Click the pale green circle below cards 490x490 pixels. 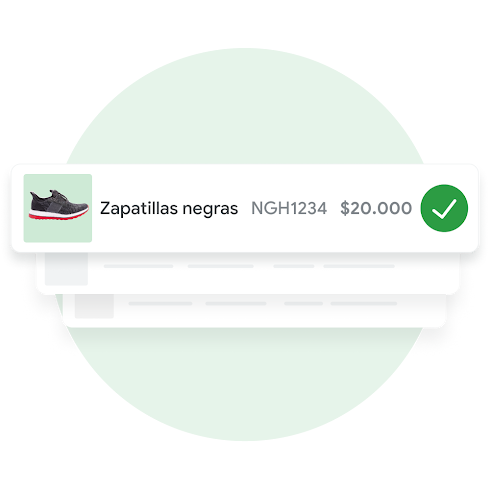(245, 383)
